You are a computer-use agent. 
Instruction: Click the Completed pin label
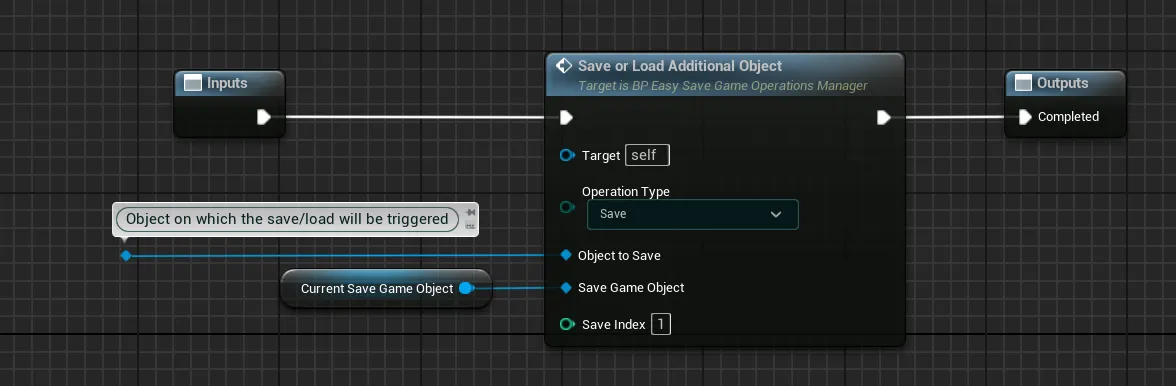click(1069, 117)
